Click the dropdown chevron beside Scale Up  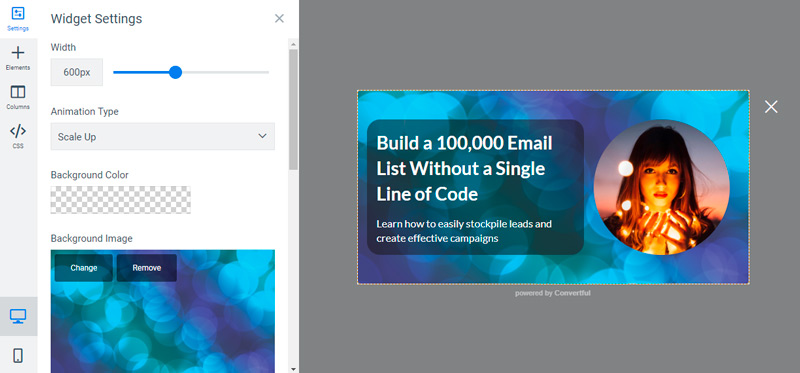point(262,136)
